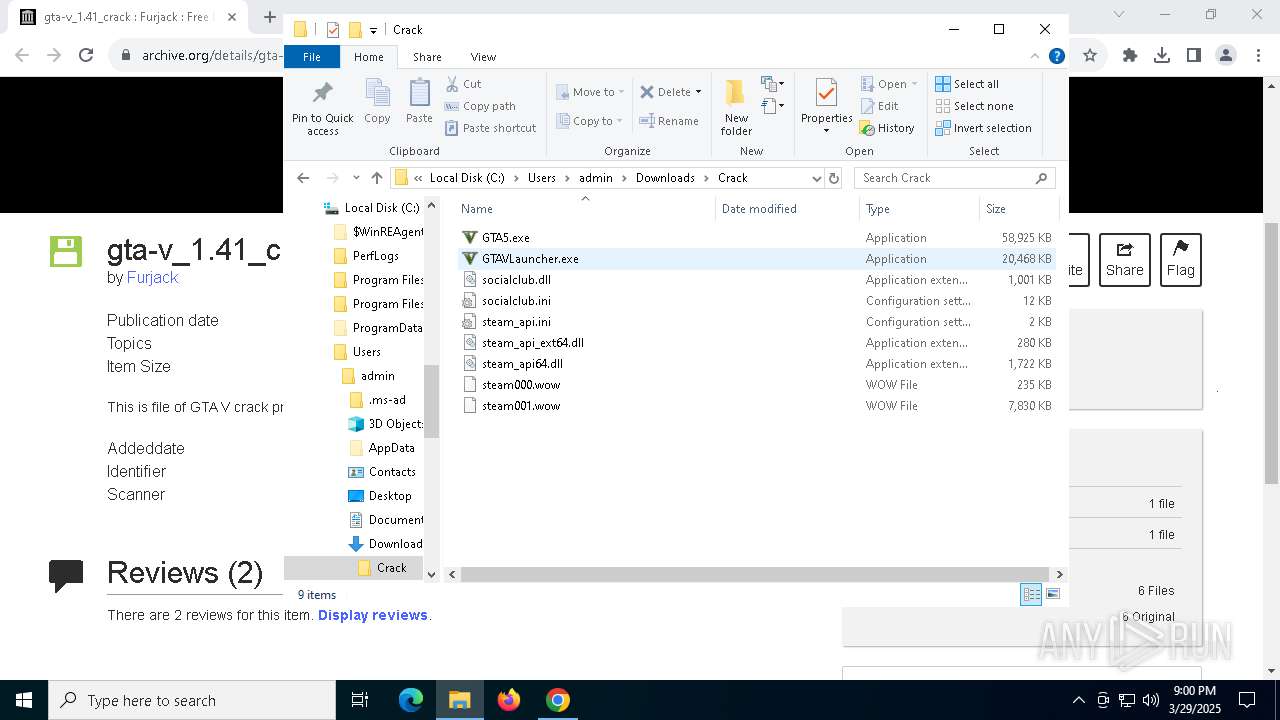Click the Windows Start button
This screenshot has height=720, width=1280.
24,700
